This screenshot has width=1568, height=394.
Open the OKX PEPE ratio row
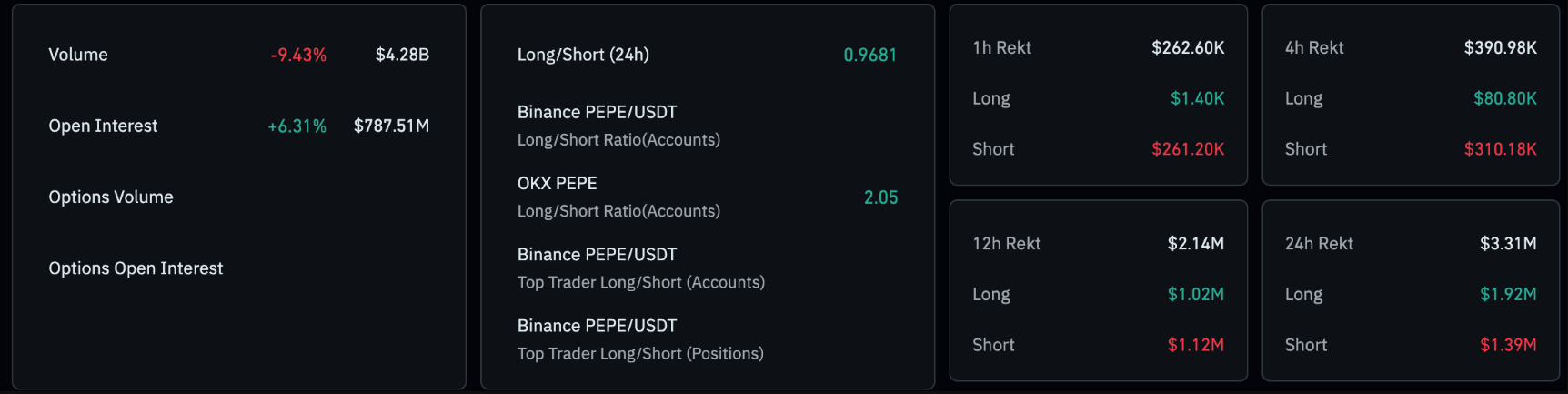[x=618, y=197]
